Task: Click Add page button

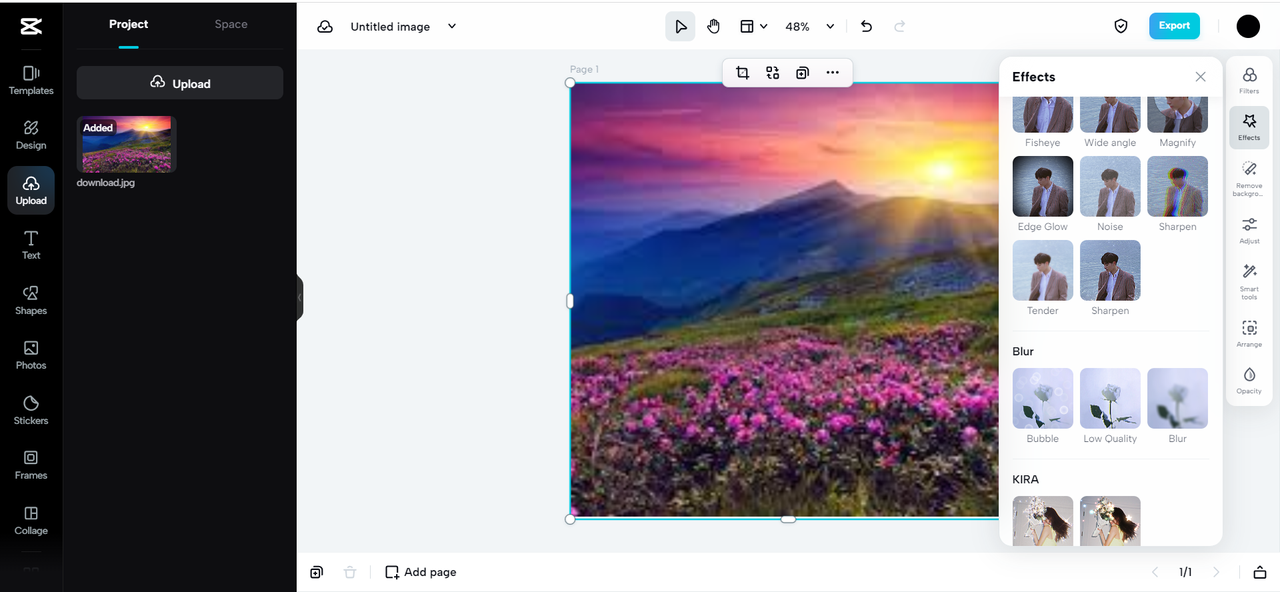Action: pos(421,572)
